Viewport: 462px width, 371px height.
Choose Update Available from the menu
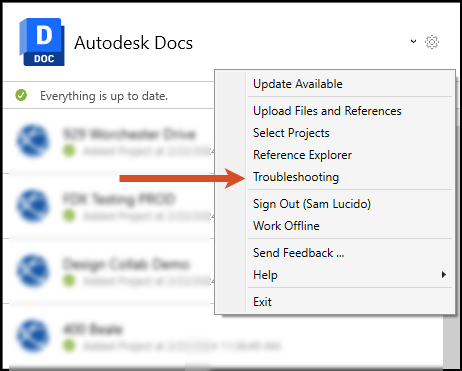pos(298,84)
